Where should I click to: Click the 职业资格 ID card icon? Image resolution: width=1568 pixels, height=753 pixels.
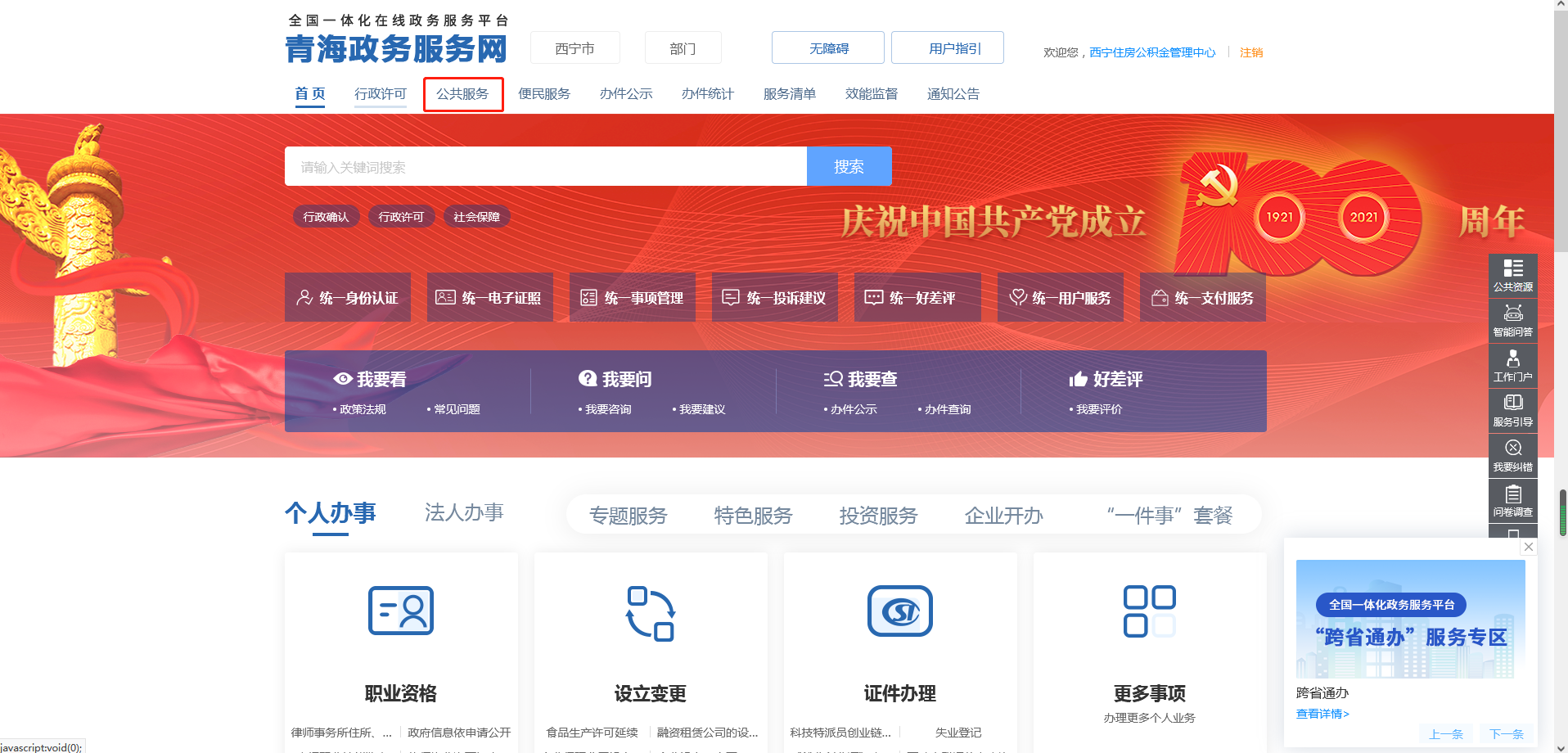point(401,611)
